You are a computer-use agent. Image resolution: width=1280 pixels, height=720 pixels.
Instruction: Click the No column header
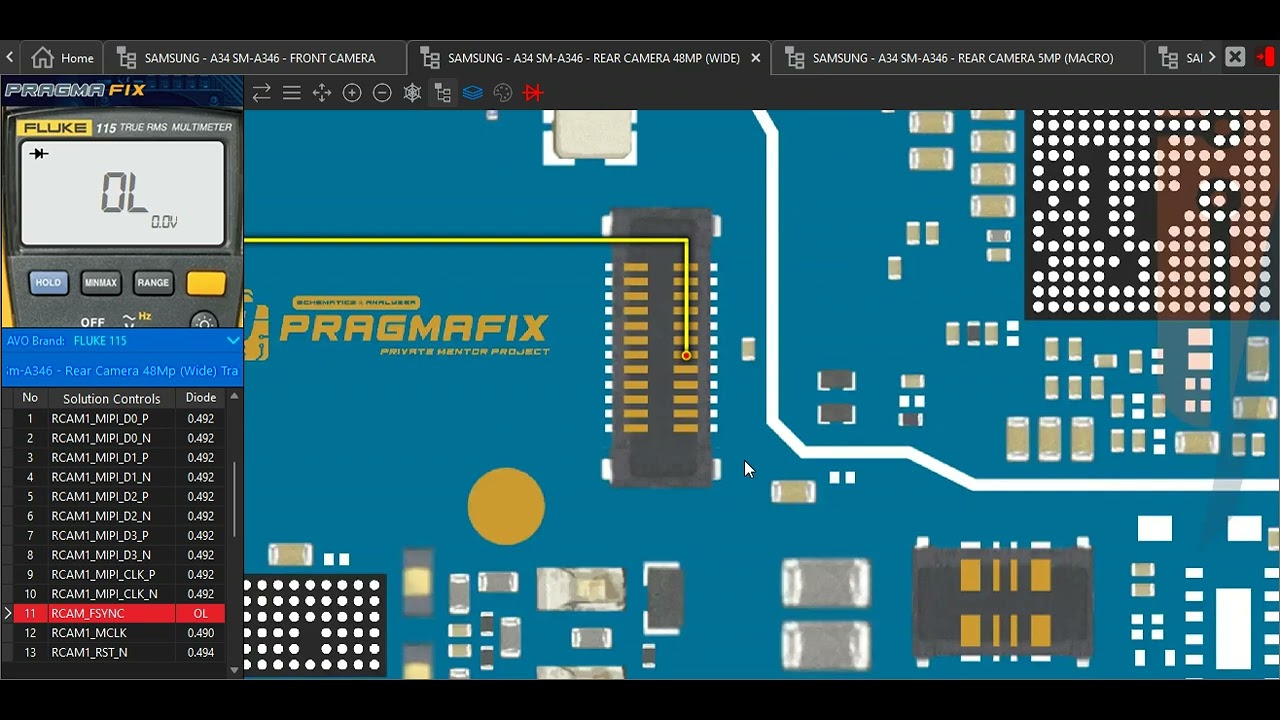(x=30, y=398)
